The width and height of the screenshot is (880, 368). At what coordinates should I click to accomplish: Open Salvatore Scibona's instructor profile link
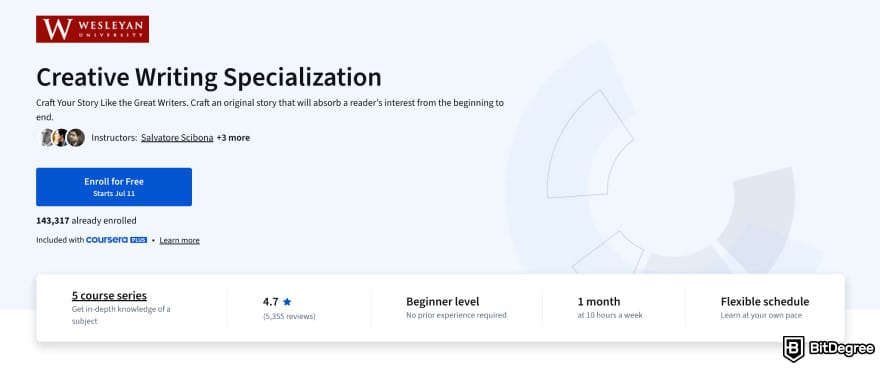click(177, 137)
